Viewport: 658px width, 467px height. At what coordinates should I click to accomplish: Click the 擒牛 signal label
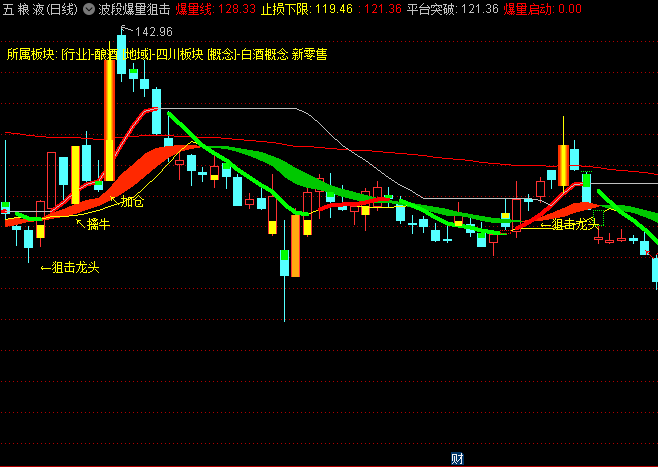click(x=98, y=224)
